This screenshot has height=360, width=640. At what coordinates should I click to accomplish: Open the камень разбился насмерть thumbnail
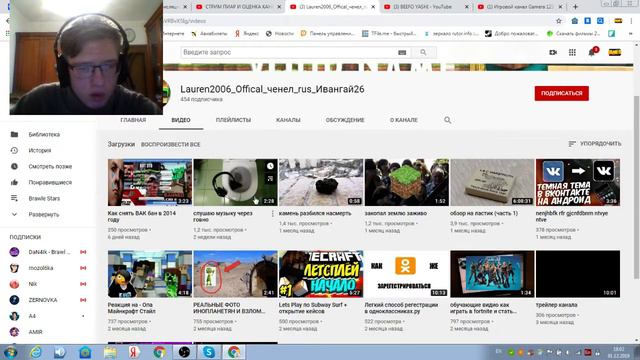(x=321, y=182)
